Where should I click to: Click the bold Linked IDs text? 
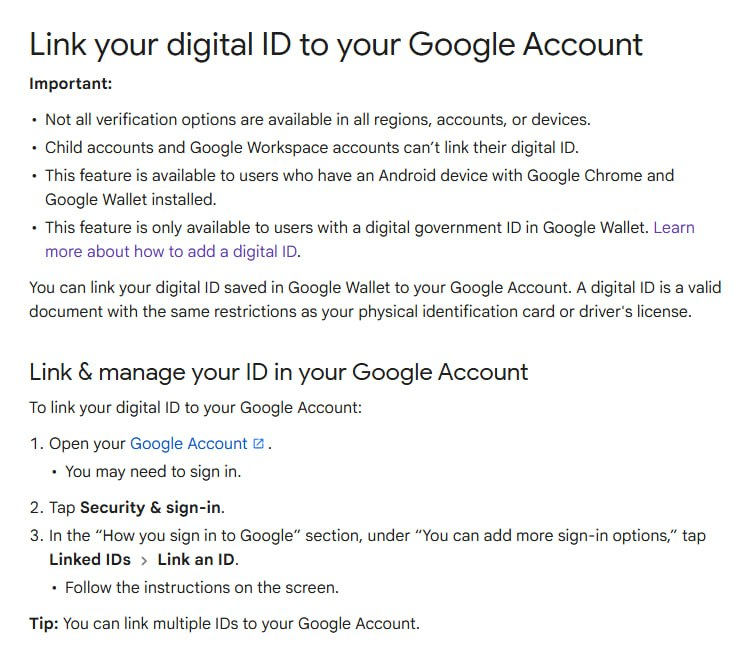tap(90, 560)
